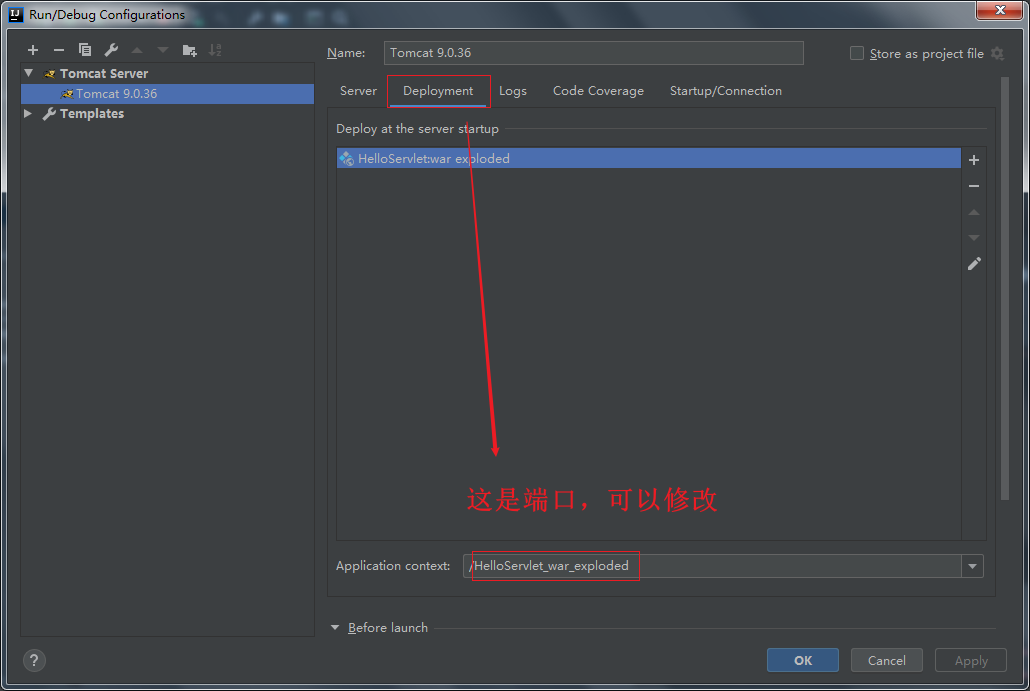Switch to the Server tab
This screenshot has height=691, width=1030.
pyautogui.click(x=358, y=91)
